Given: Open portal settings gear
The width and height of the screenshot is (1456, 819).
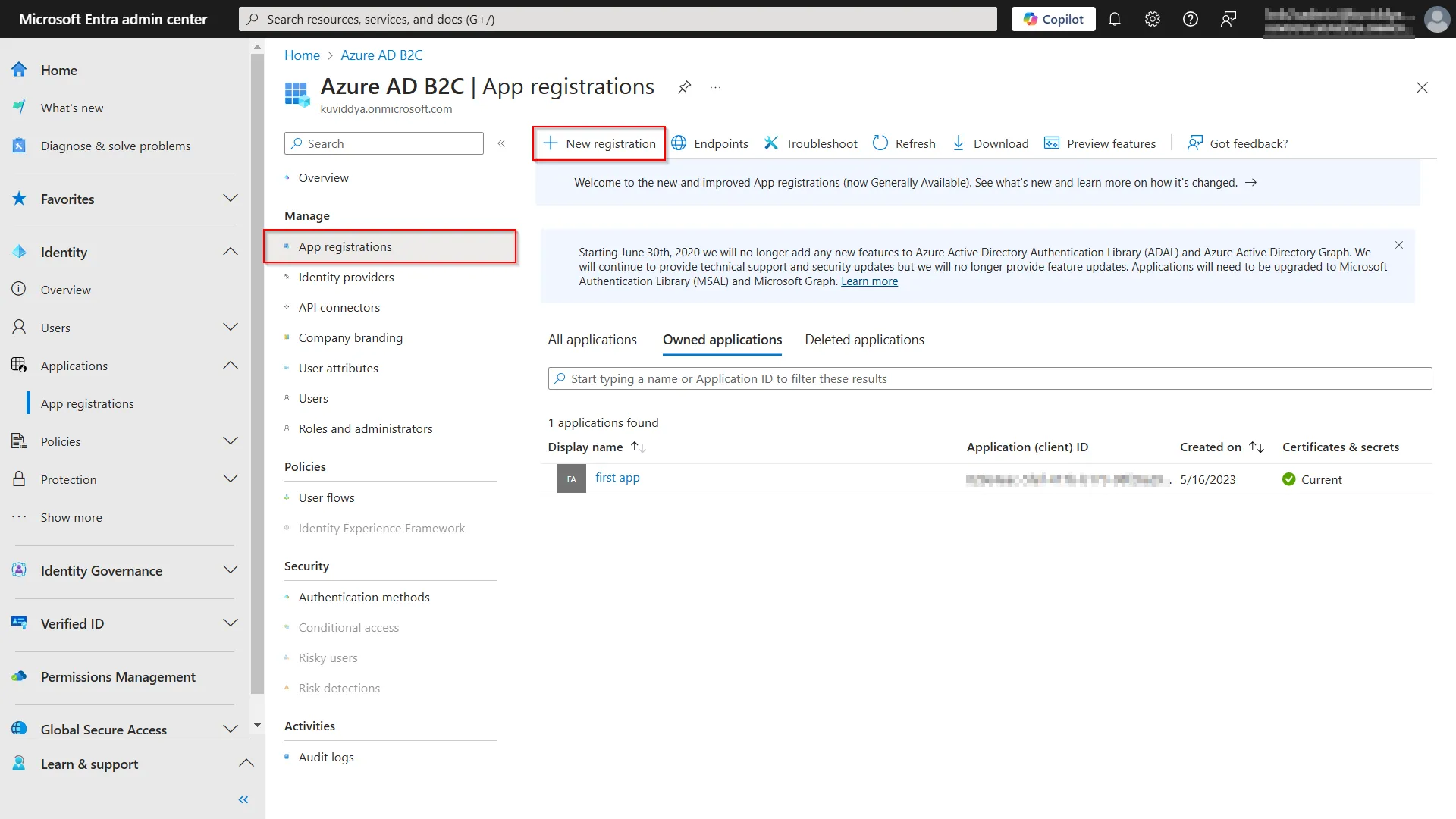Looking at the screenshot, I should pos(1153,19).
